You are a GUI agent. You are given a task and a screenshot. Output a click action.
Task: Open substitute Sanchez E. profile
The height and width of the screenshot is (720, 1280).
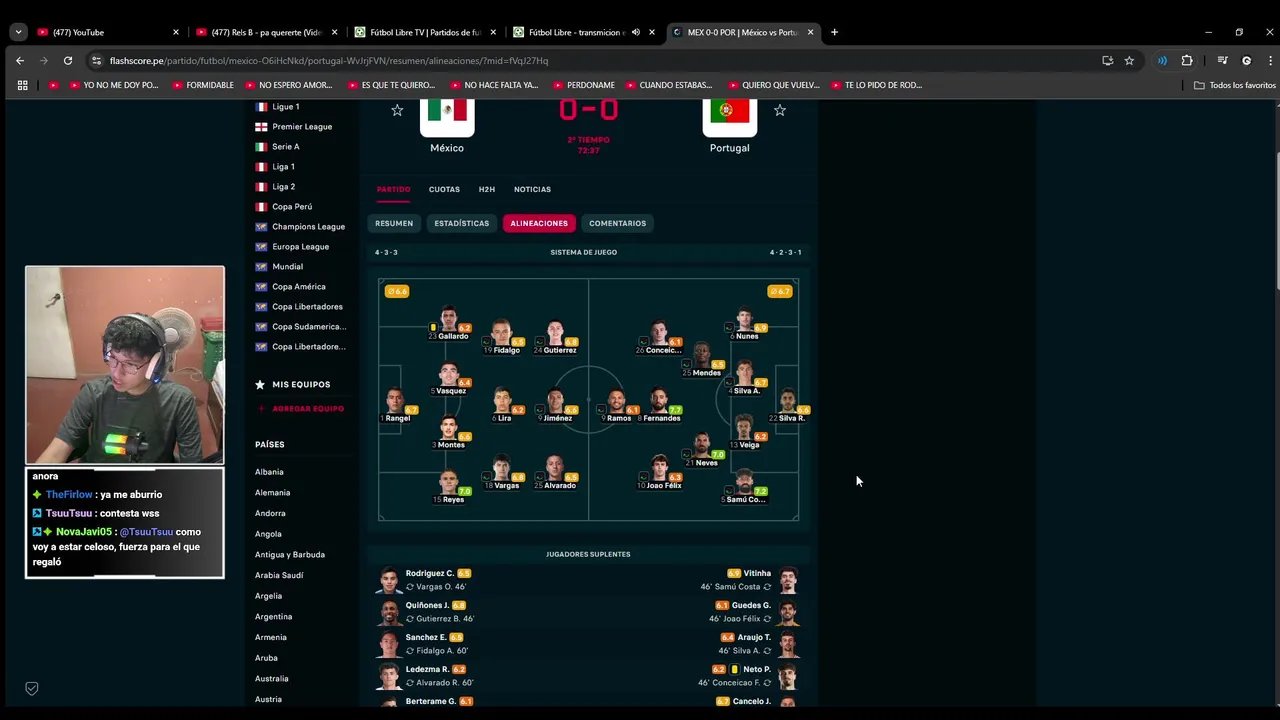(426, 637)
